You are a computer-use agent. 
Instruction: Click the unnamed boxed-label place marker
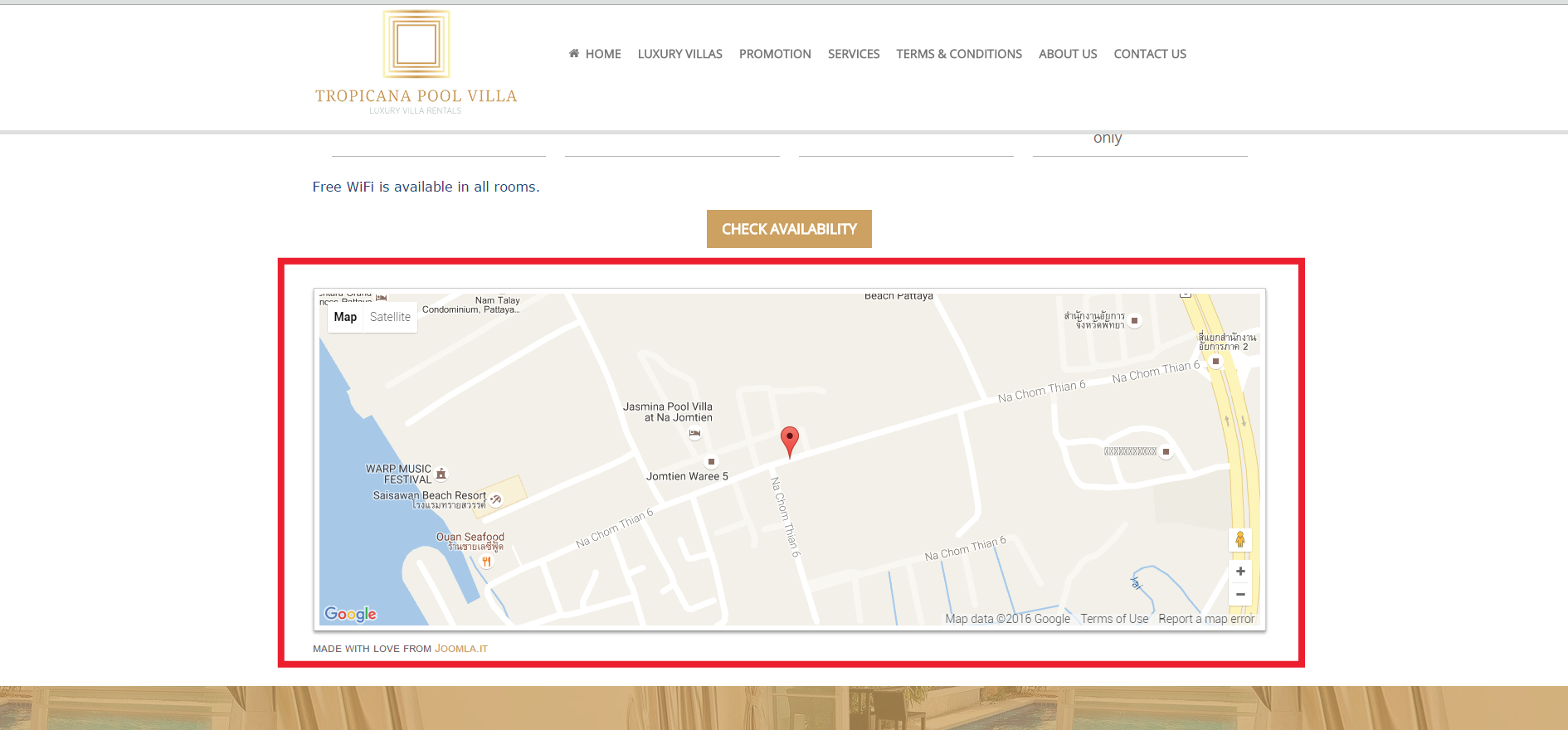pyautogui.click(x=1166, y=452)
